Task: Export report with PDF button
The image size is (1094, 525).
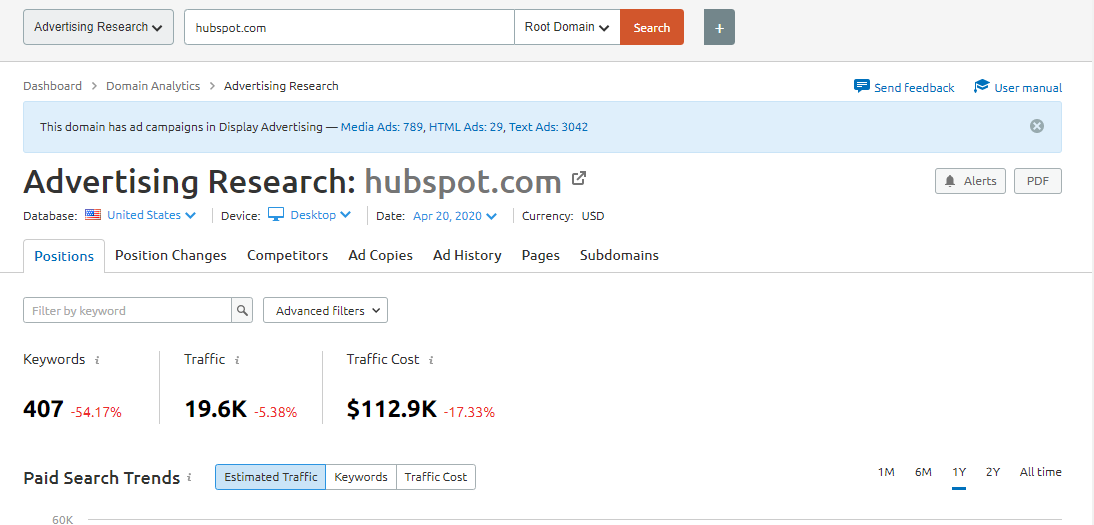Action: 1037,181
